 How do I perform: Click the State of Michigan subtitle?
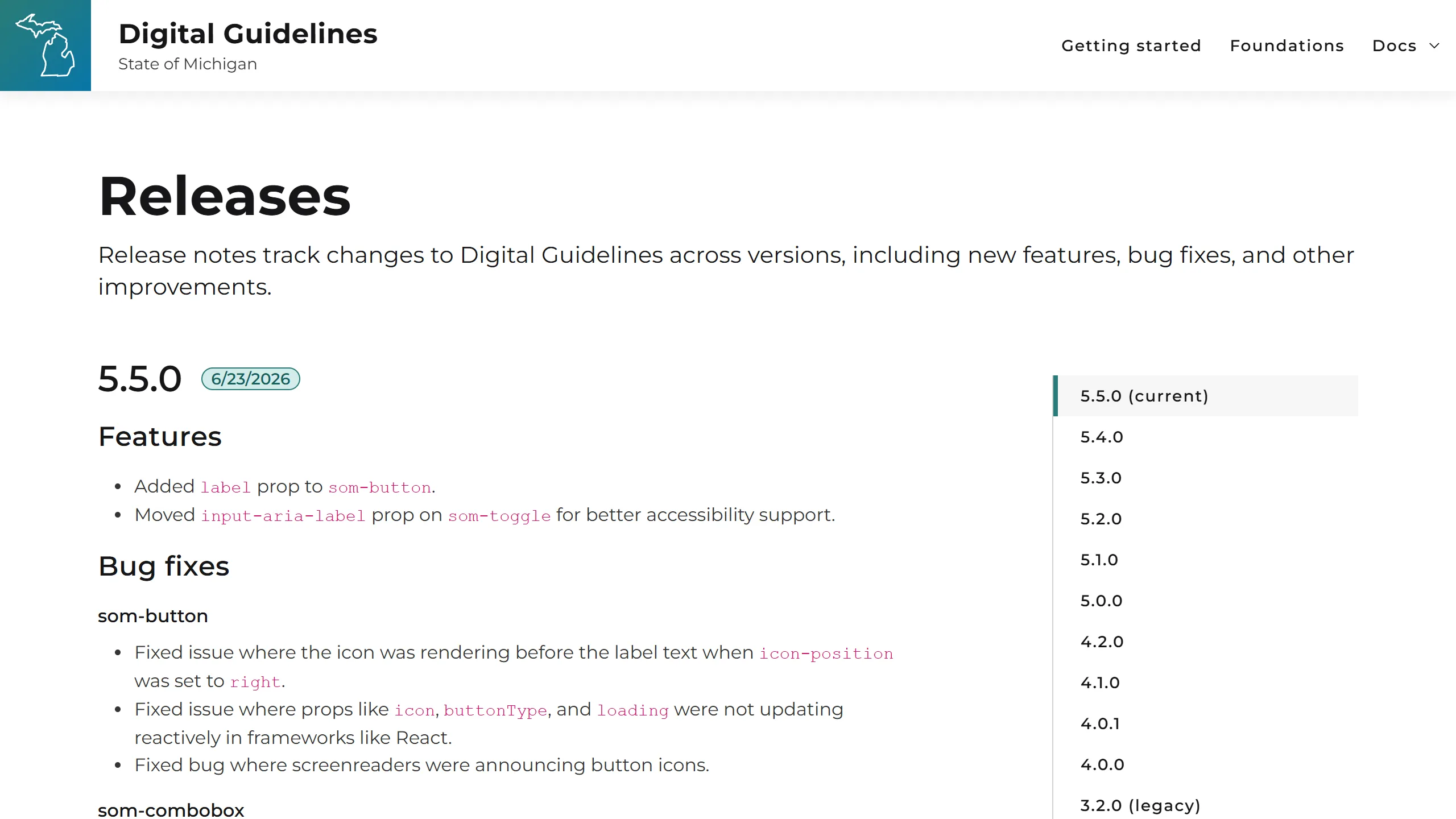tap(188, 64)
